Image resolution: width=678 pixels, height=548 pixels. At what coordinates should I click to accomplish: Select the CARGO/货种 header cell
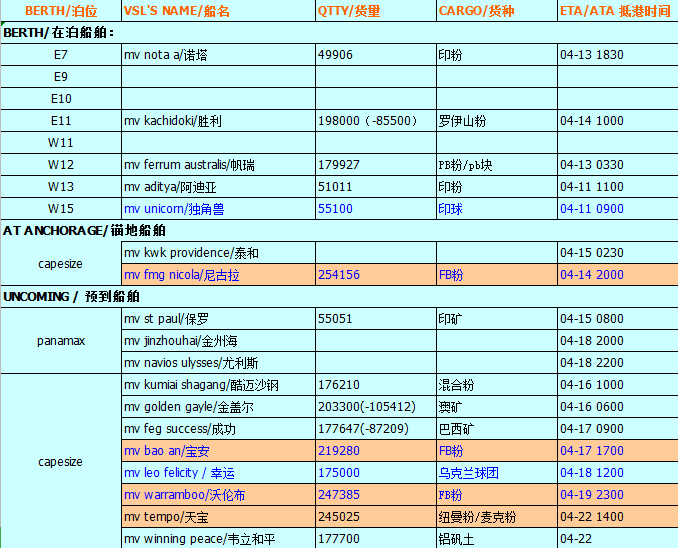(x=497, y=10)
